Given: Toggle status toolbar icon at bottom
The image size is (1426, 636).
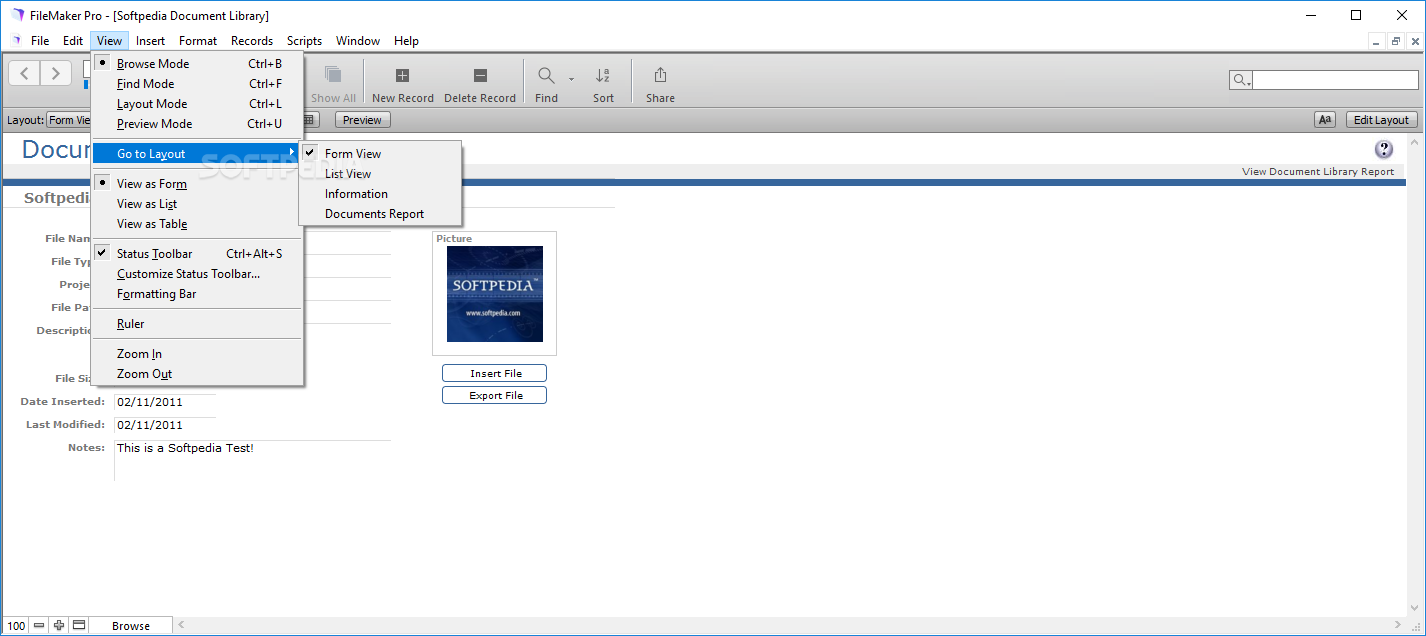Looking at the screenshot, I should pos(79,625).
